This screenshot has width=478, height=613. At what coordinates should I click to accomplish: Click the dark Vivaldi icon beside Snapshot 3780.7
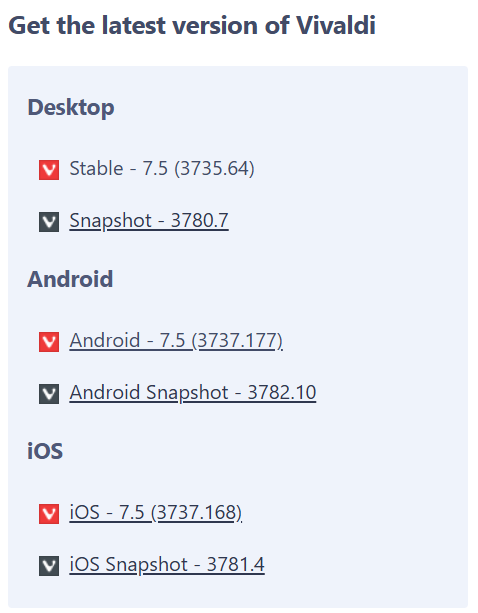49,222
